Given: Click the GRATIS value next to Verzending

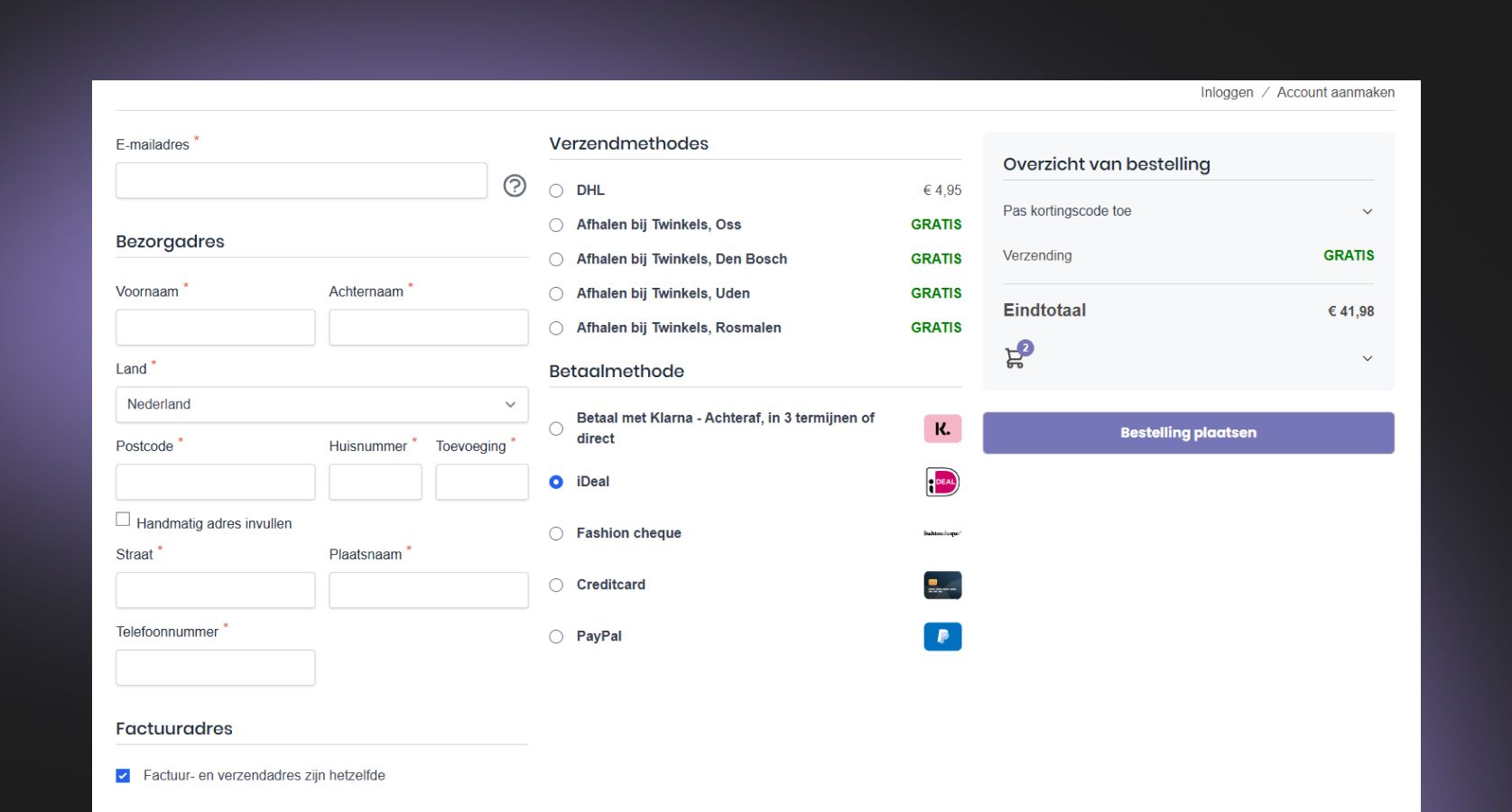Looking at the screenshot, I should tap(1349, 255).
